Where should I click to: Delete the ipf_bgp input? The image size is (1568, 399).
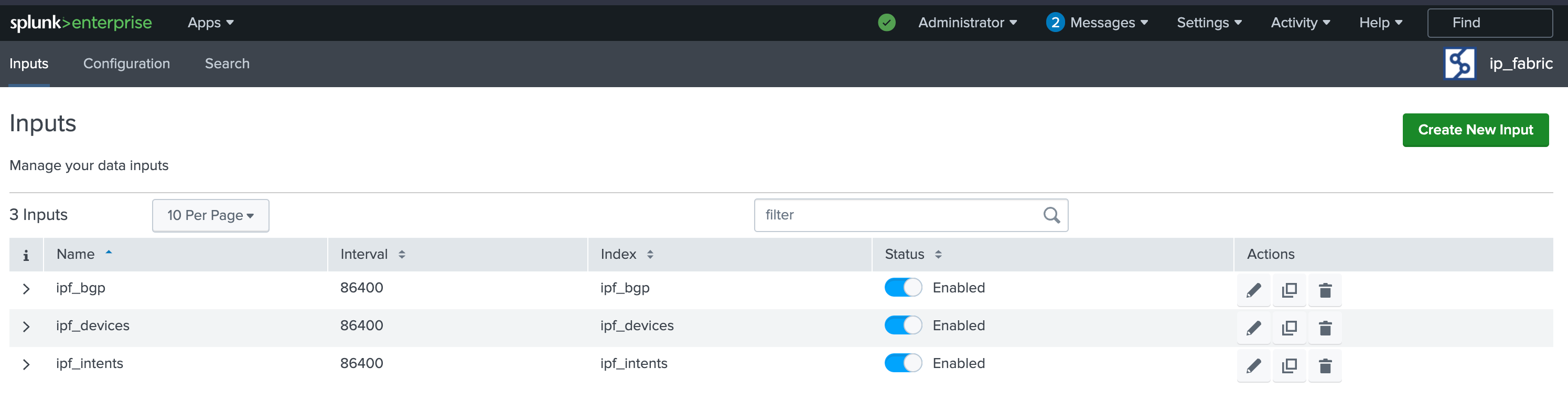[x=1325, y=290]
